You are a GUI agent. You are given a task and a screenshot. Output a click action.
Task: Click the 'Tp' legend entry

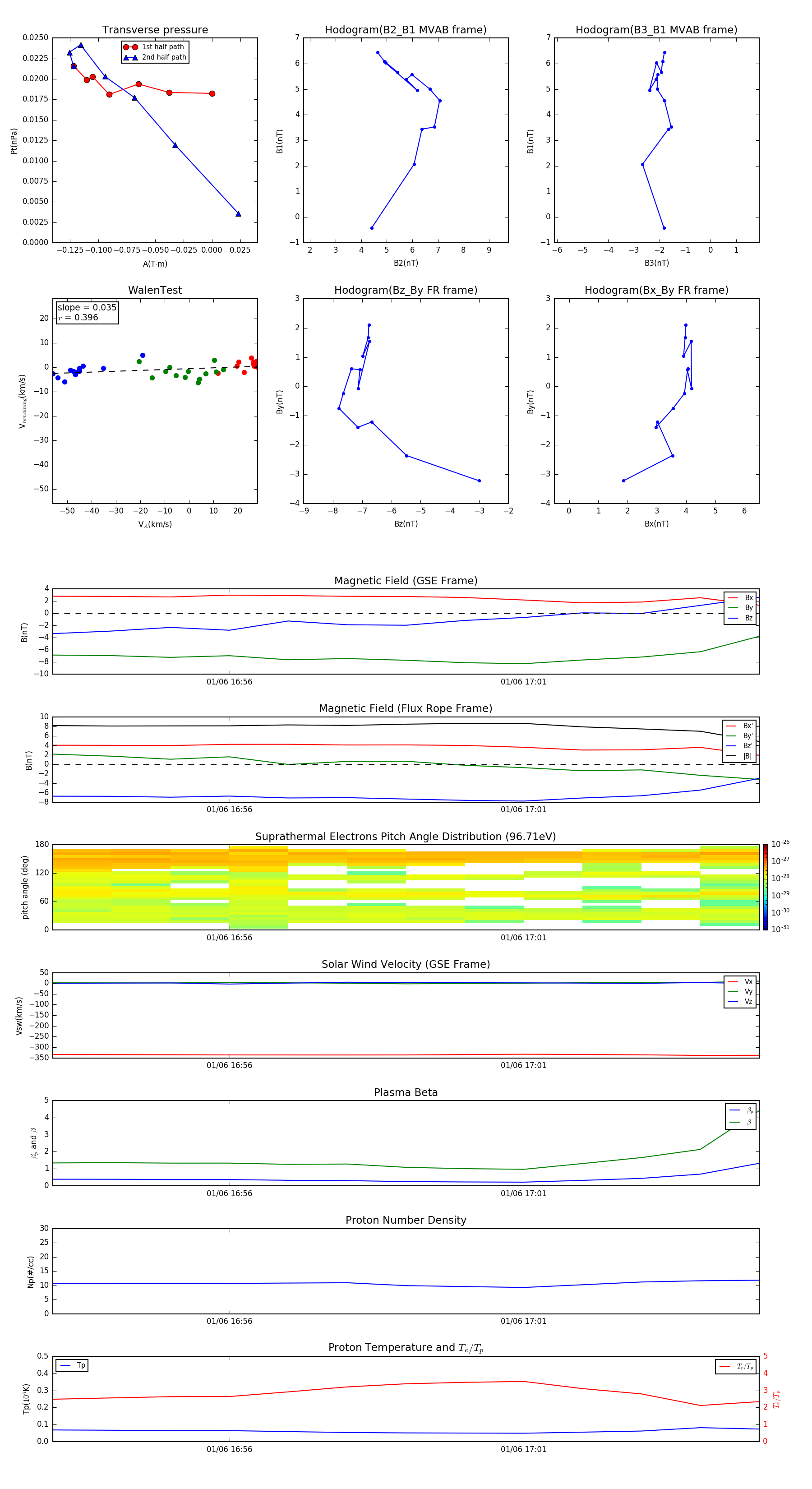point(72,1365)
